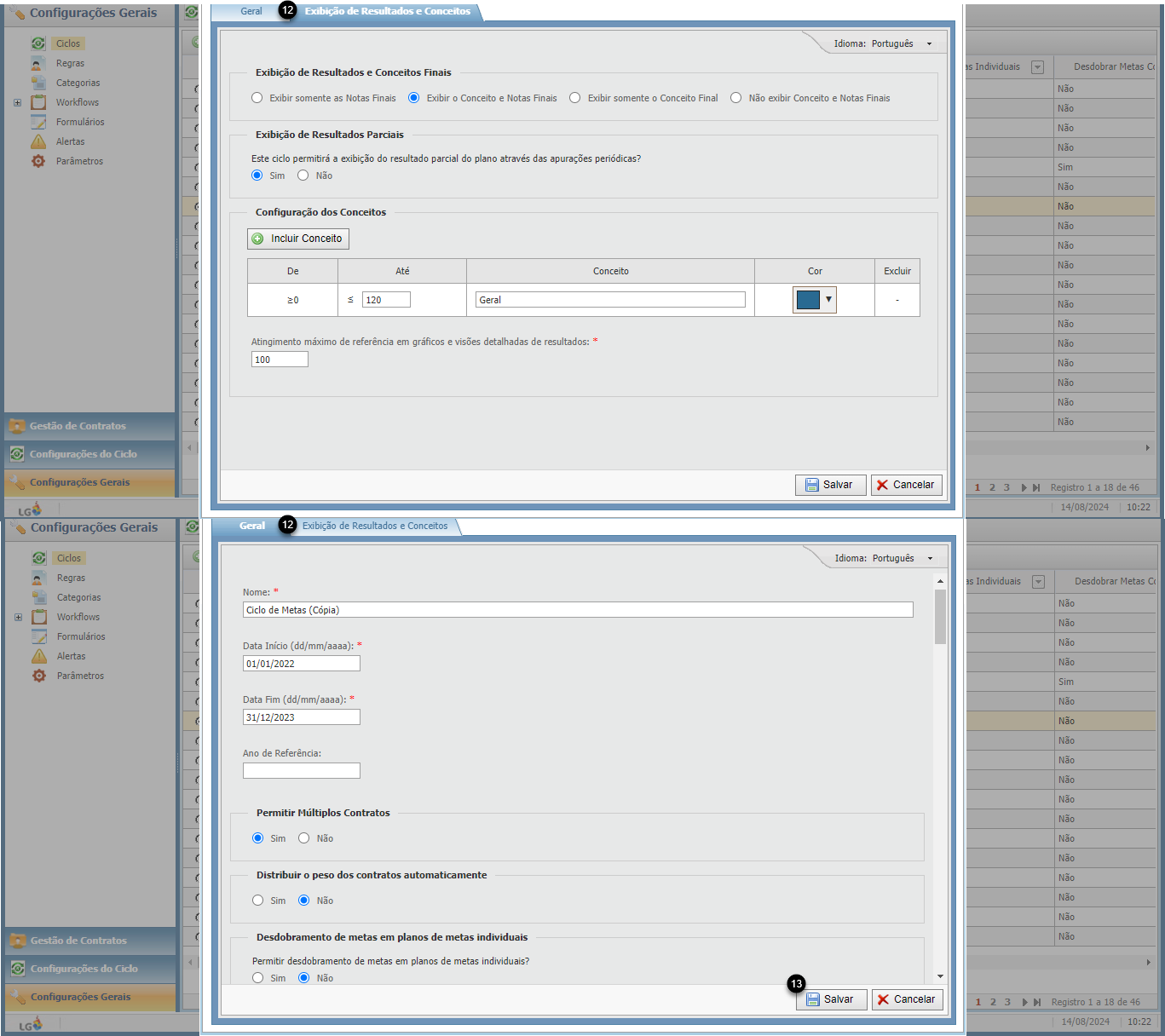Click the Até field showing 120
The height and width of the screenshot is (1036, 1165).
pyautogui.click(x=386, y=300)
